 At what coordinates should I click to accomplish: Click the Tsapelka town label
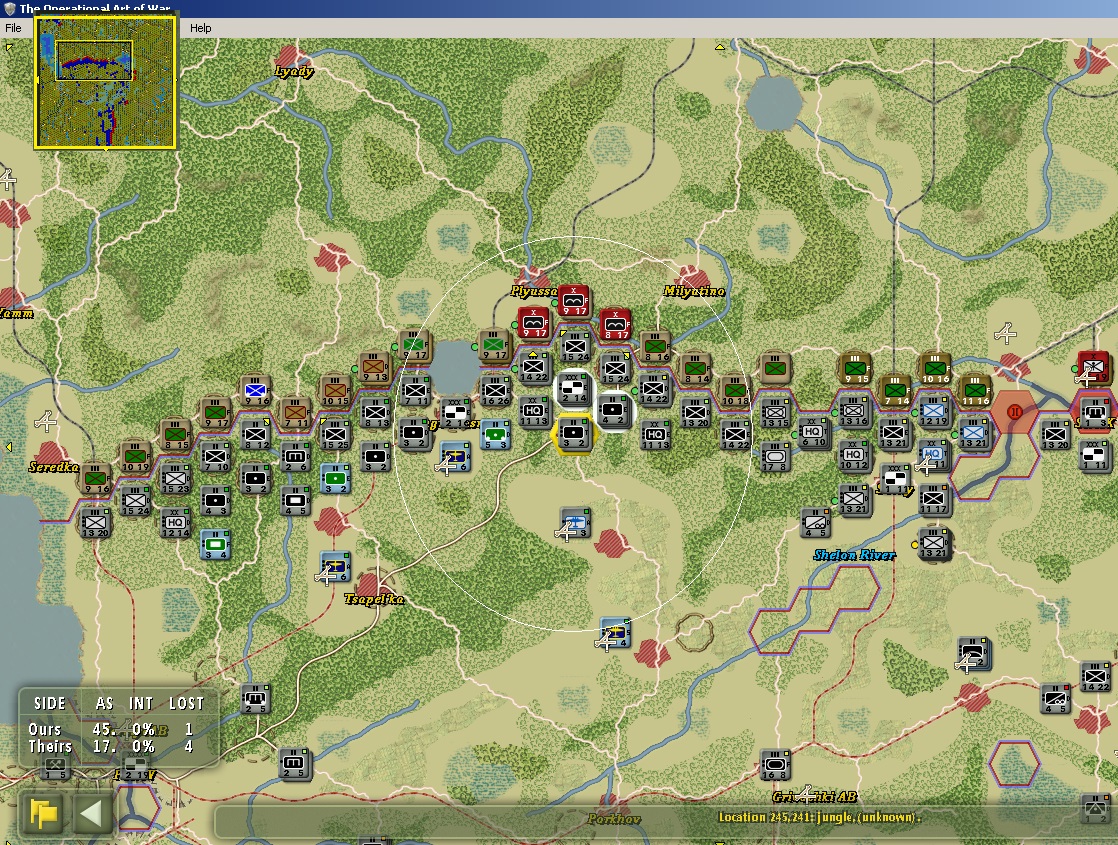(374, 599)
